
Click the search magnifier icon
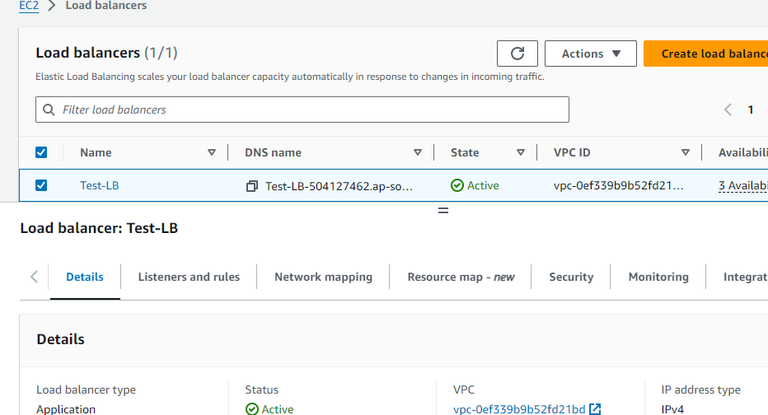(x=50, y=109)
